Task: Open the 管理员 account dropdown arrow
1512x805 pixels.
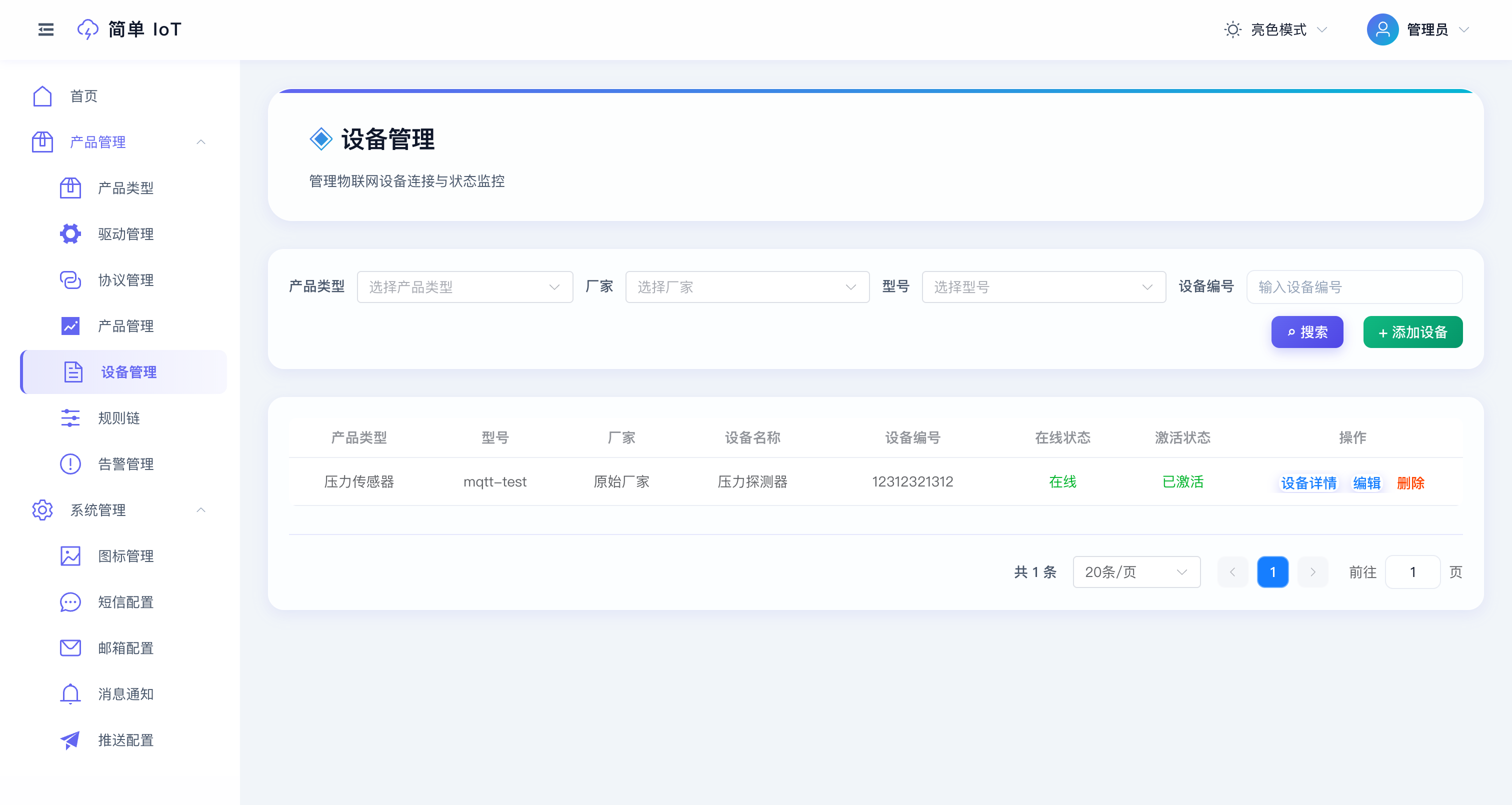Action: click(1463, 29)
